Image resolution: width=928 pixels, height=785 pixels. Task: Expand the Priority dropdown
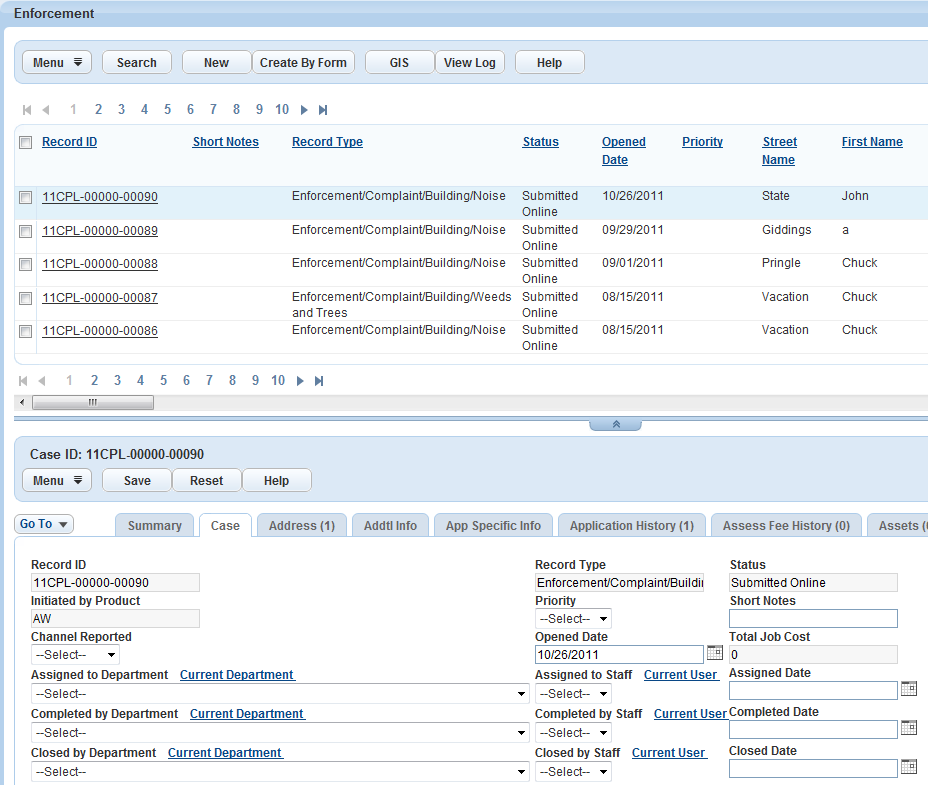pos(573,619)
